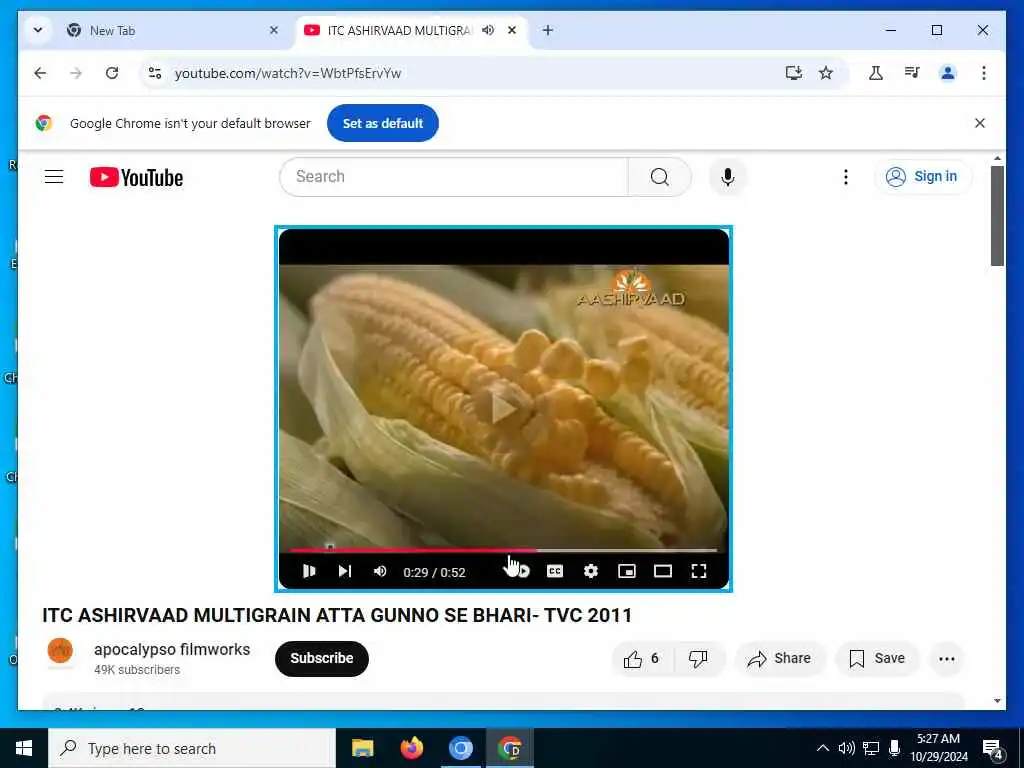Dismiss the default browser infobar
The image size is (1024, 768).
coord(980,123)
